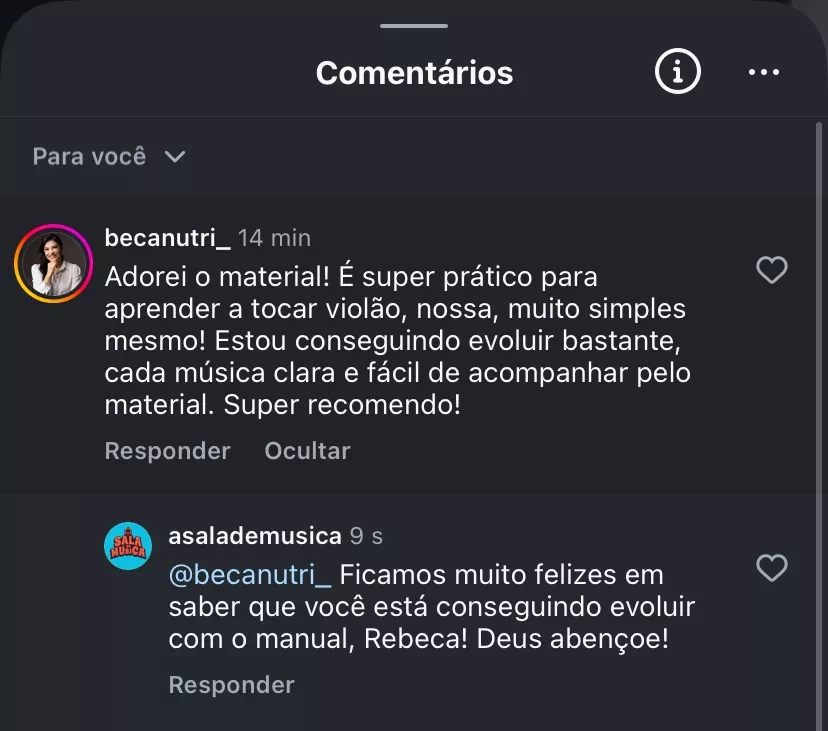This screenshot has width=828, height=731.
Task: Select the Para você sorting label
Action: [x=89, y=157]
